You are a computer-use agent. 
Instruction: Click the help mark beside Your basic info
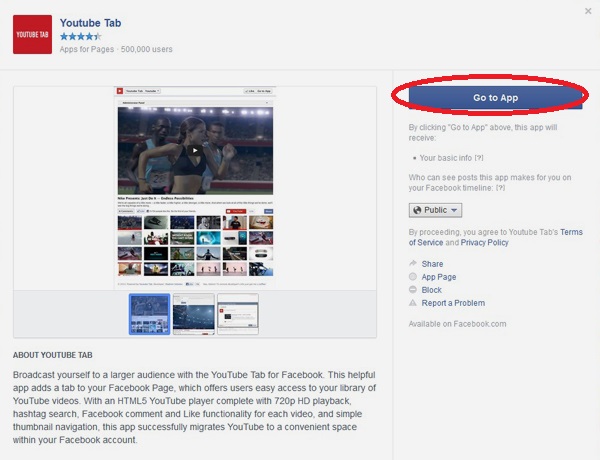pyautogui.click(x=479, y=158)
